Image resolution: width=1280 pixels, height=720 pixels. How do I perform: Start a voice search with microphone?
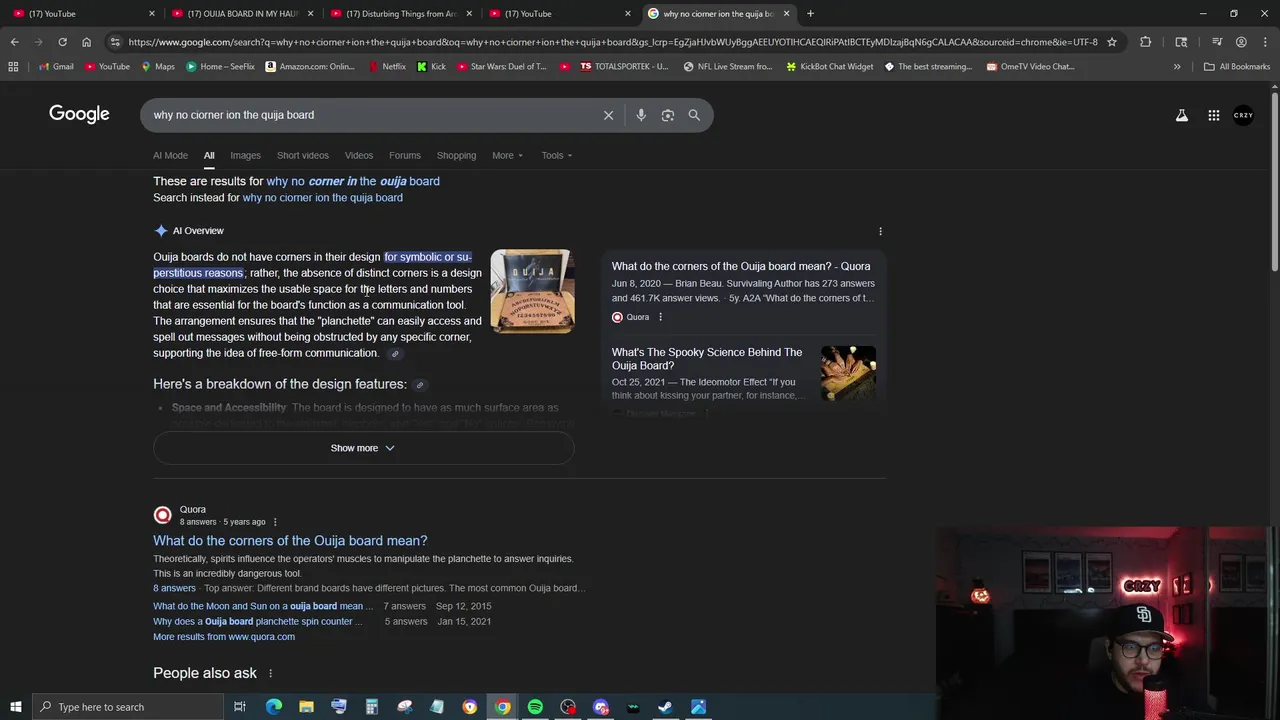(x=641, y=115)
